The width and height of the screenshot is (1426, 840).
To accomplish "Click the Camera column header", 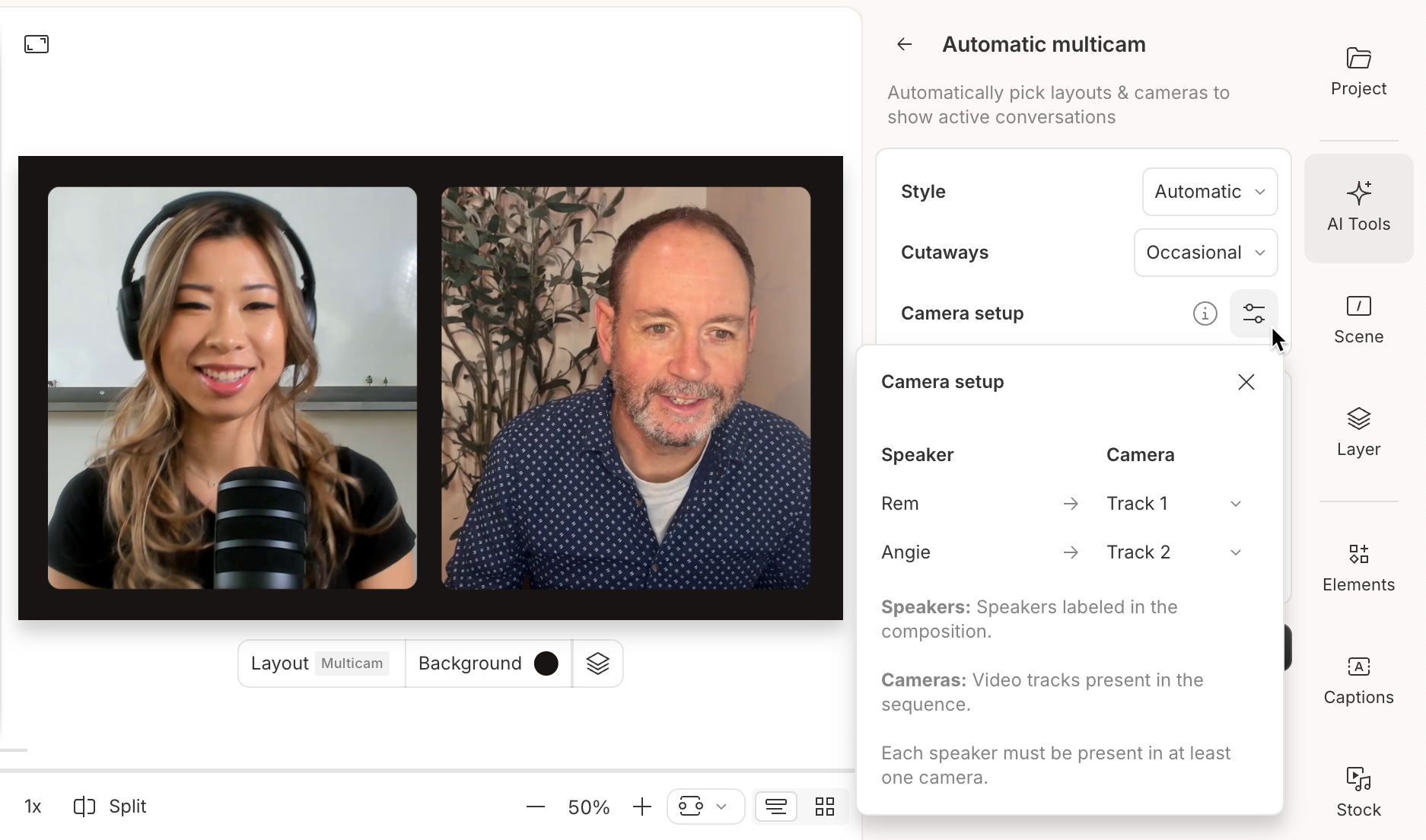I will coord(1140,455).
